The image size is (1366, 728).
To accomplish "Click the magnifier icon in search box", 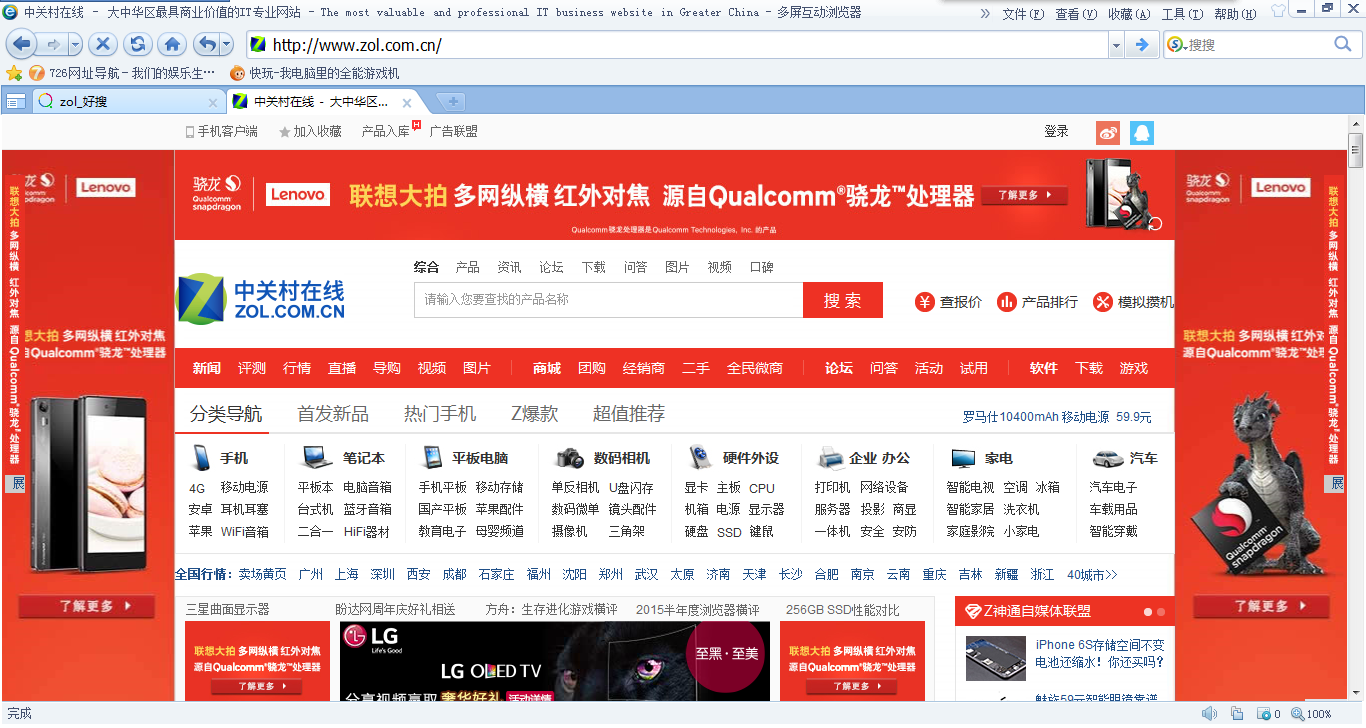I will 1343,44.
